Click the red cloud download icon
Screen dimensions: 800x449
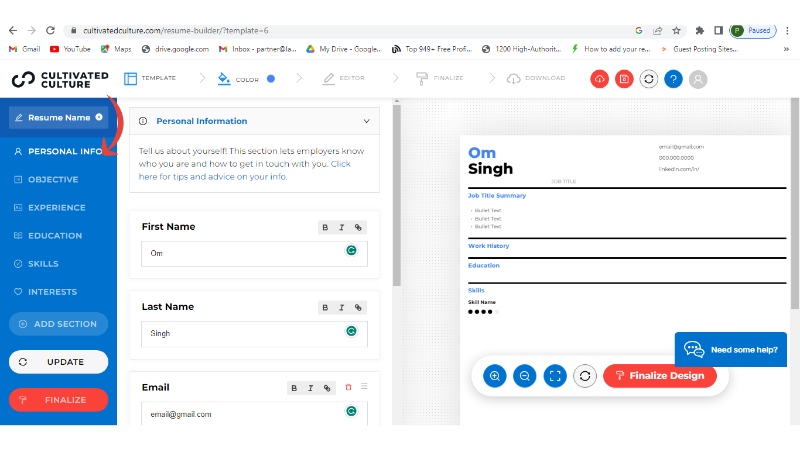(600, 78)
